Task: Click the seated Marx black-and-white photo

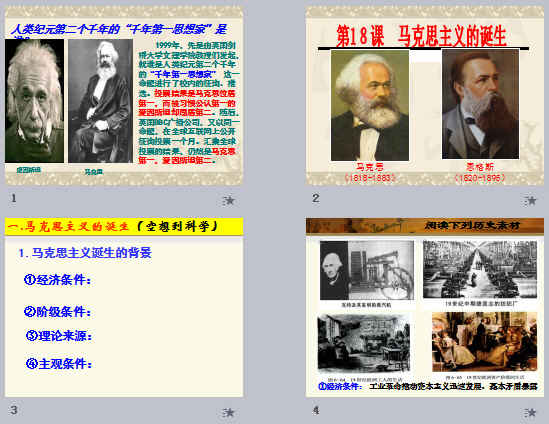Action: (x=100, y=101)
